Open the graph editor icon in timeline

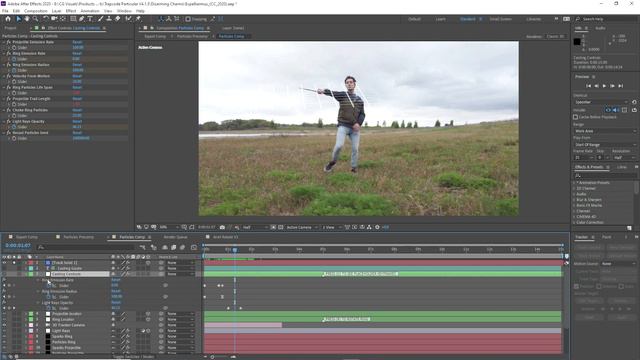pos(194,247)
